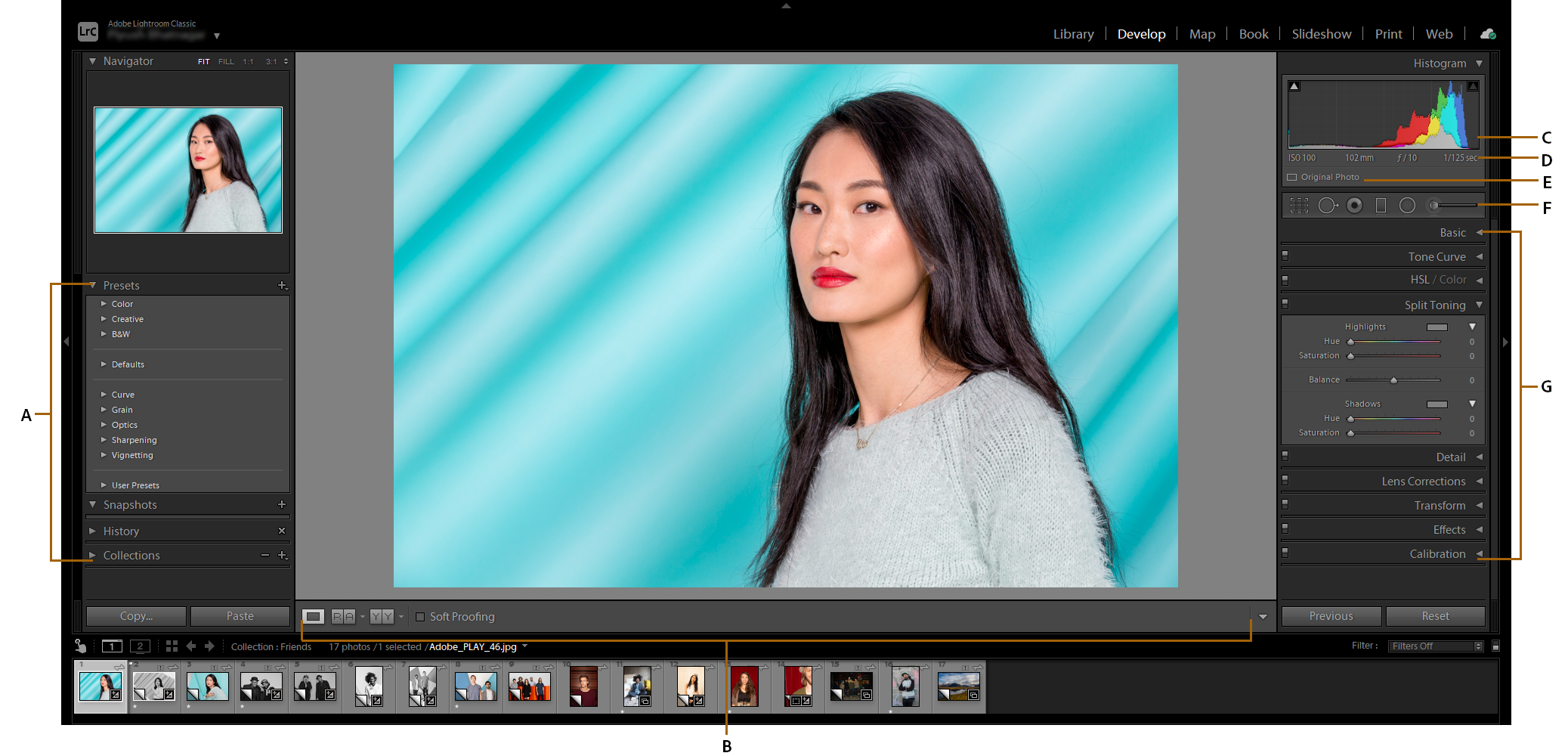The image size is (1568, 756).
Task: Select the Spot Removal tool
Action: [1327, 206]
